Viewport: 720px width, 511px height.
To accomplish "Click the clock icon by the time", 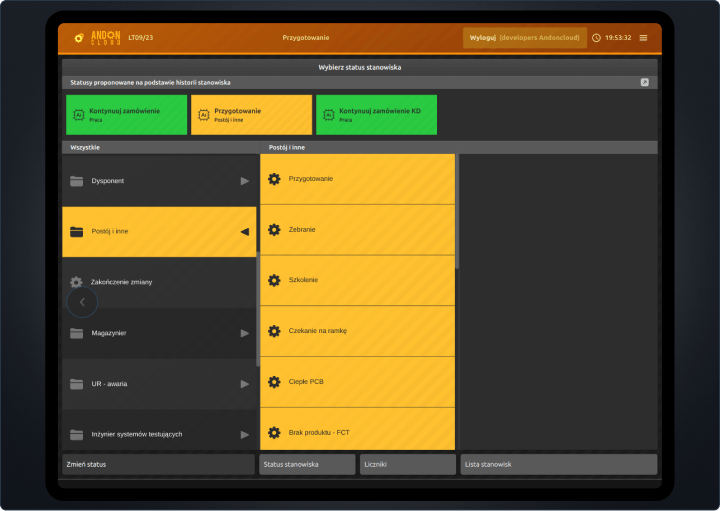I will (597, 38).
